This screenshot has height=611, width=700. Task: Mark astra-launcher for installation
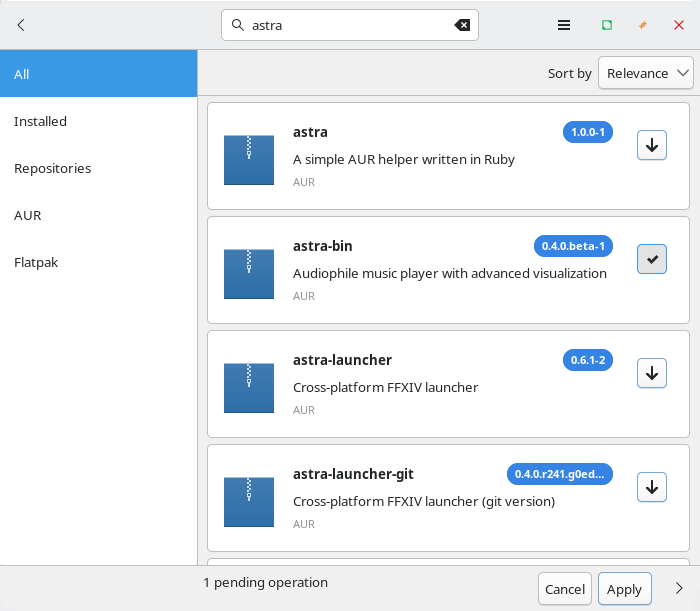pyautogui.click(x=651, y=373)
